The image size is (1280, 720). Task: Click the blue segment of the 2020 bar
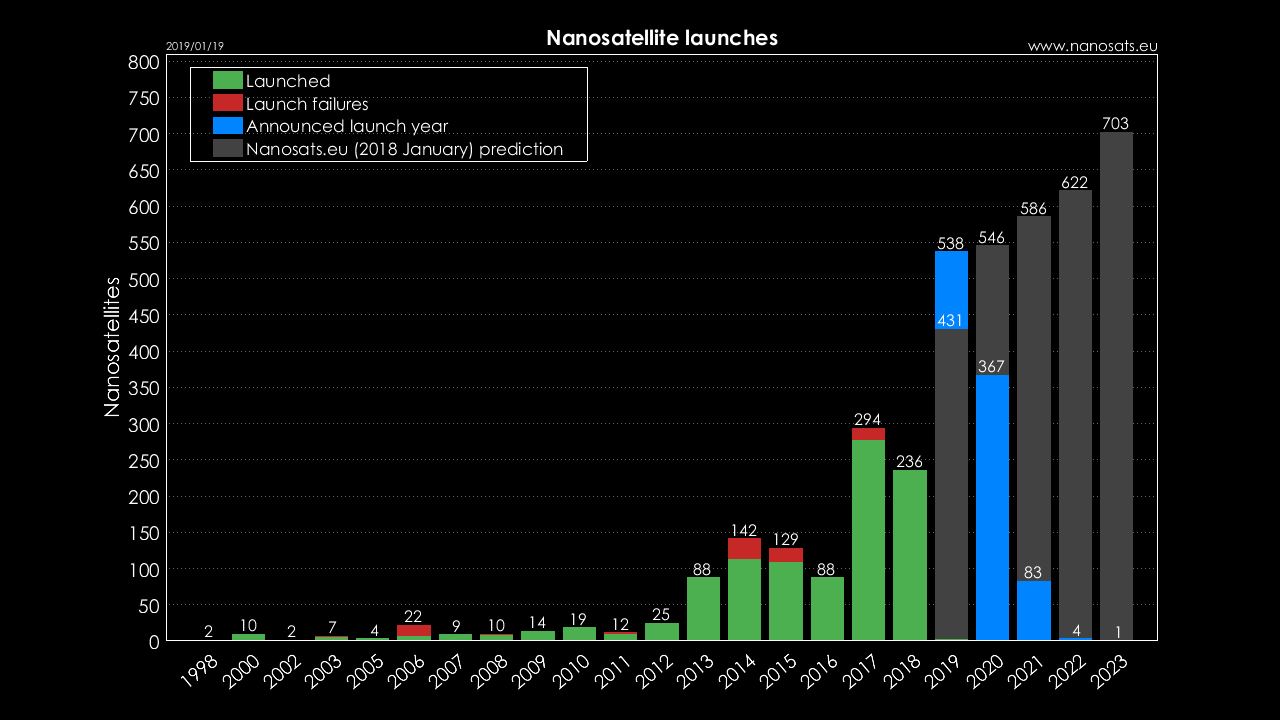pyautogui.click(x=992, y=507)
